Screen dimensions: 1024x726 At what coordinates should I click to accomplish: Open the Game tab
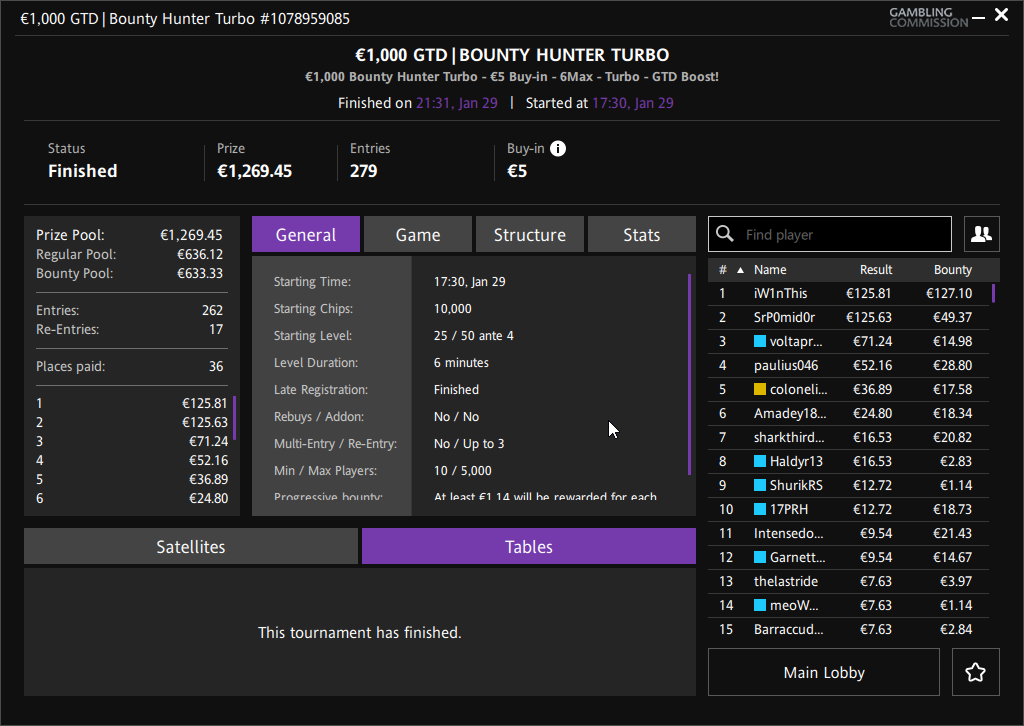(418, 234)
